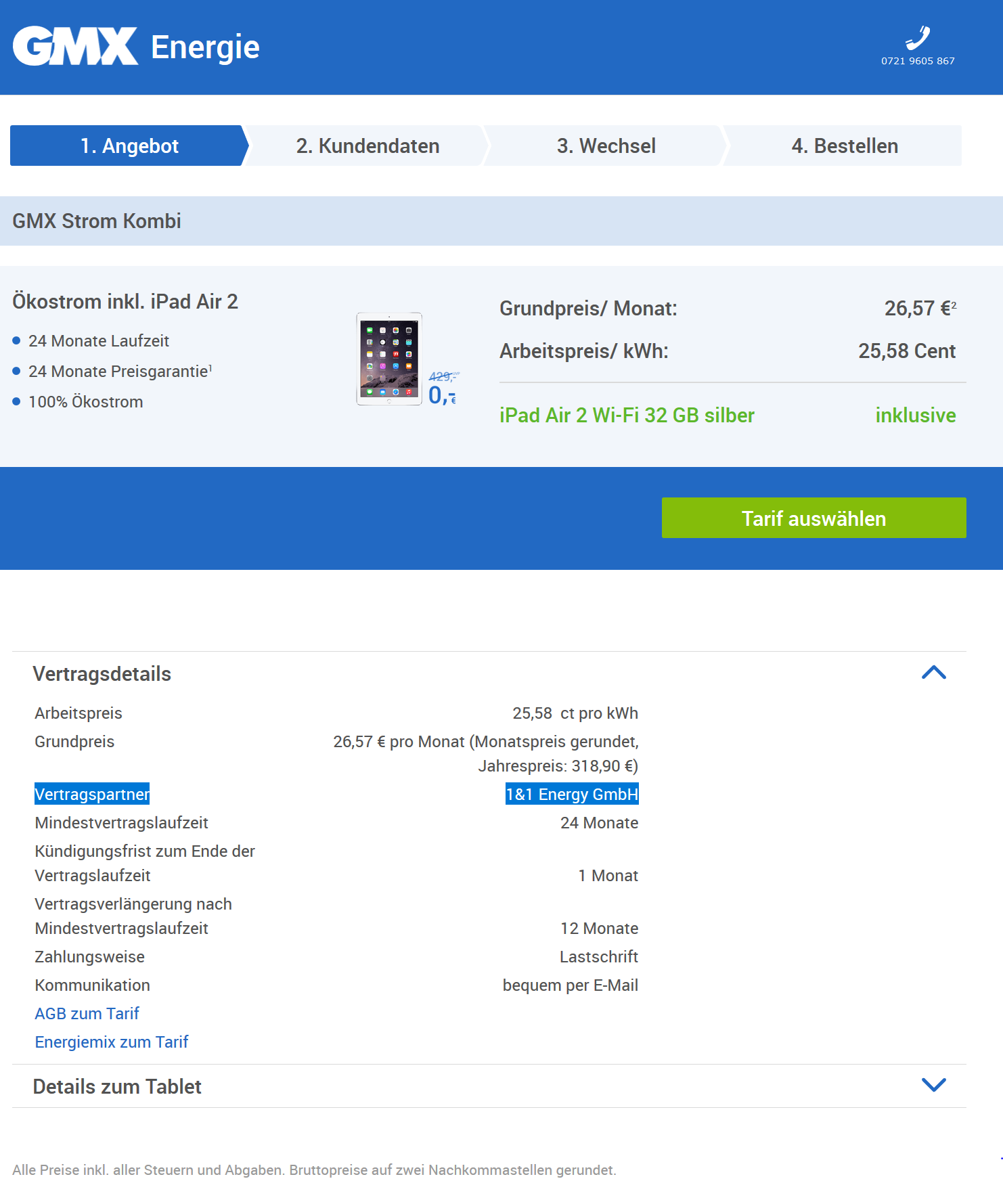Click the GMX logo
The width and height of the screenshot is (1003, 1204).
point(75,46)
